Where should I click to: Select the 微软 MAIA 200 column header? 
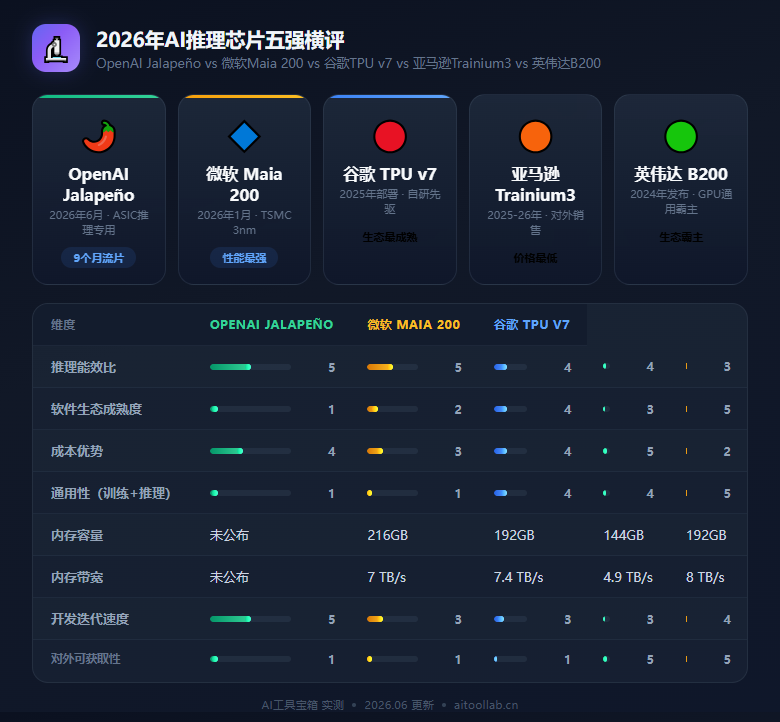(x=414, y=324)
